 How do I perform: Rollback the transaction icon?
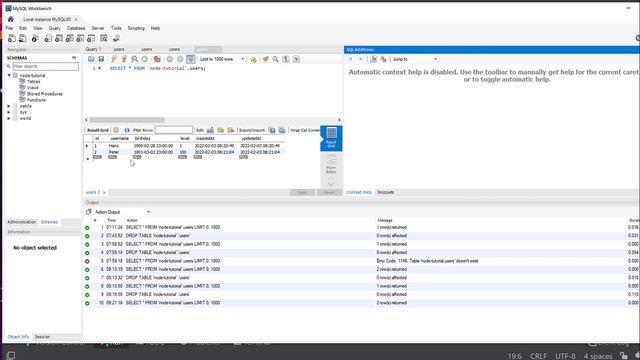click(180, 59)
